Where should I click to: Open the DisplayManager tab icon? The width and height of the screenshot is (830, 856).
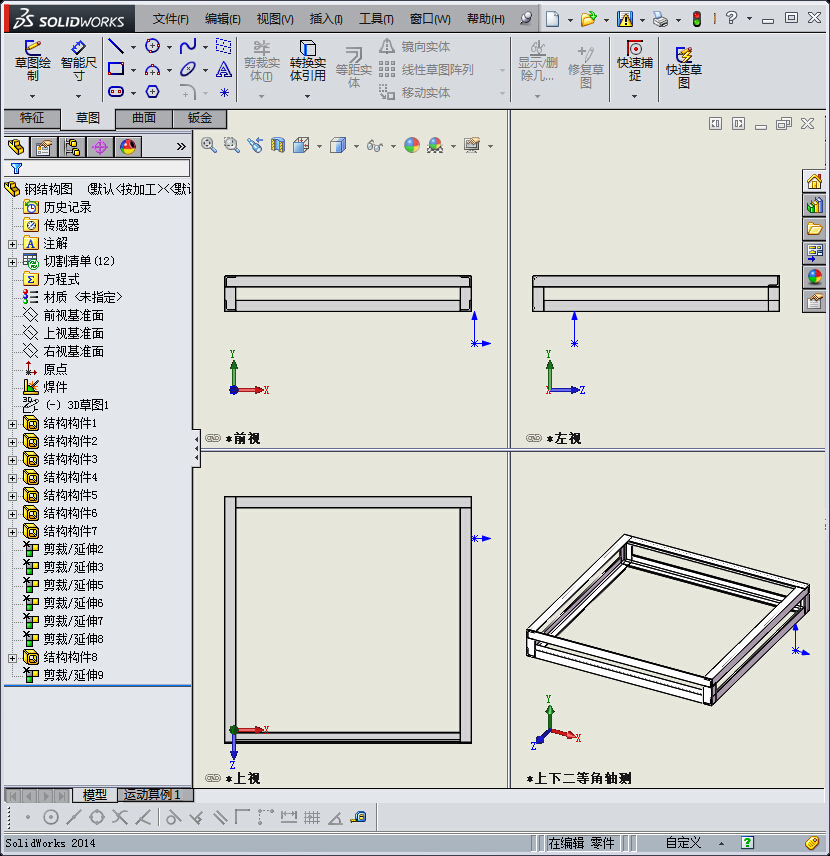128,147
